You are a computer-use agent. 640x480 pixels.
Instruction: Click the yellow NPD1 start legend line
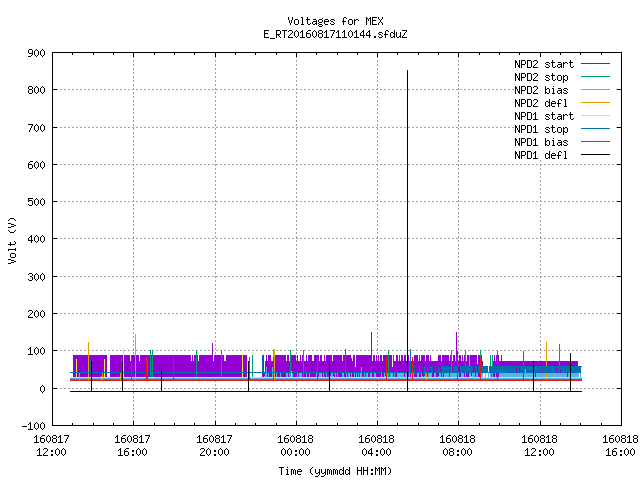point(595,116)
